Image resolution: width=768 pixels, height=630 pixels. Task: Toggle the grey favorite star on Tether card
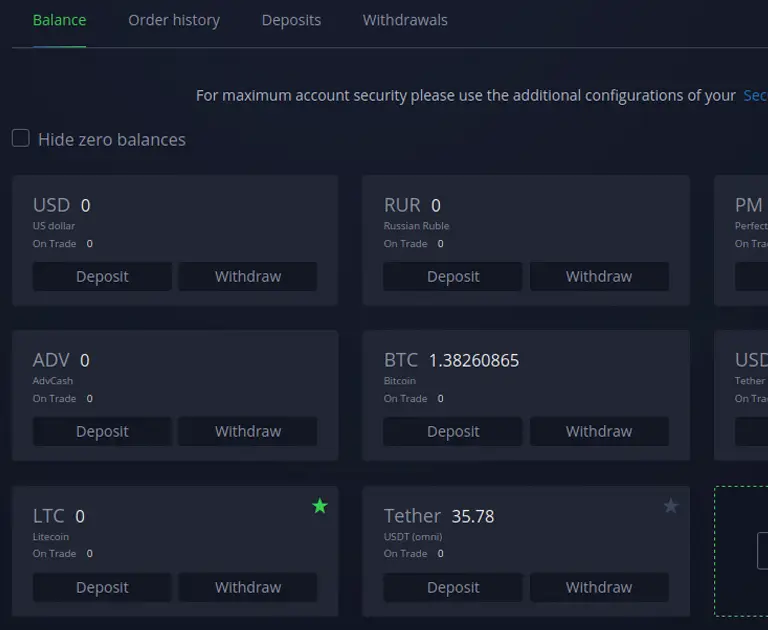pyautogui.click(x=671, y=506)
